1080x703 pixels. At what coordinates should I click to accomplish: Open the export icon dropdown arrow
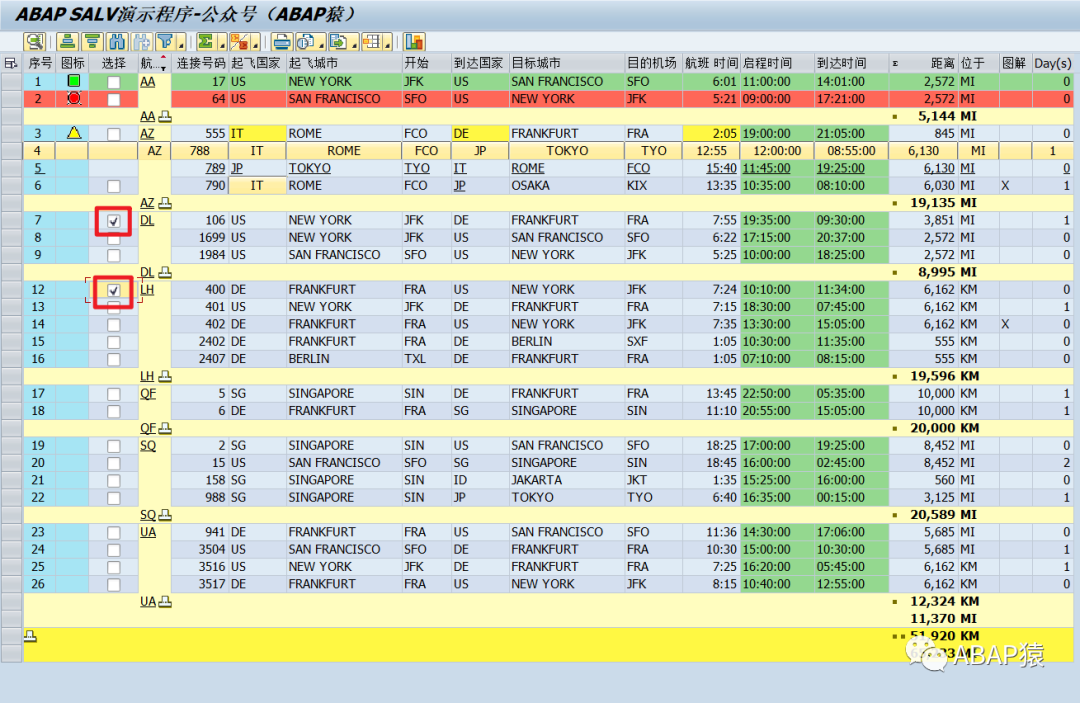click(354, 43)
